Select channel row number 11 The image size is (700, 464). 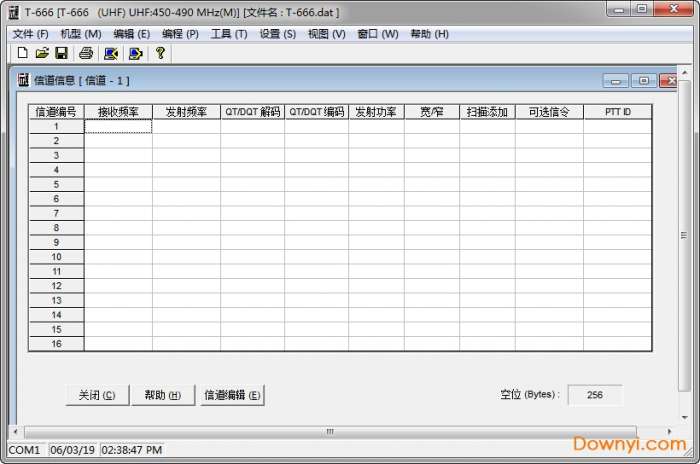56,271
